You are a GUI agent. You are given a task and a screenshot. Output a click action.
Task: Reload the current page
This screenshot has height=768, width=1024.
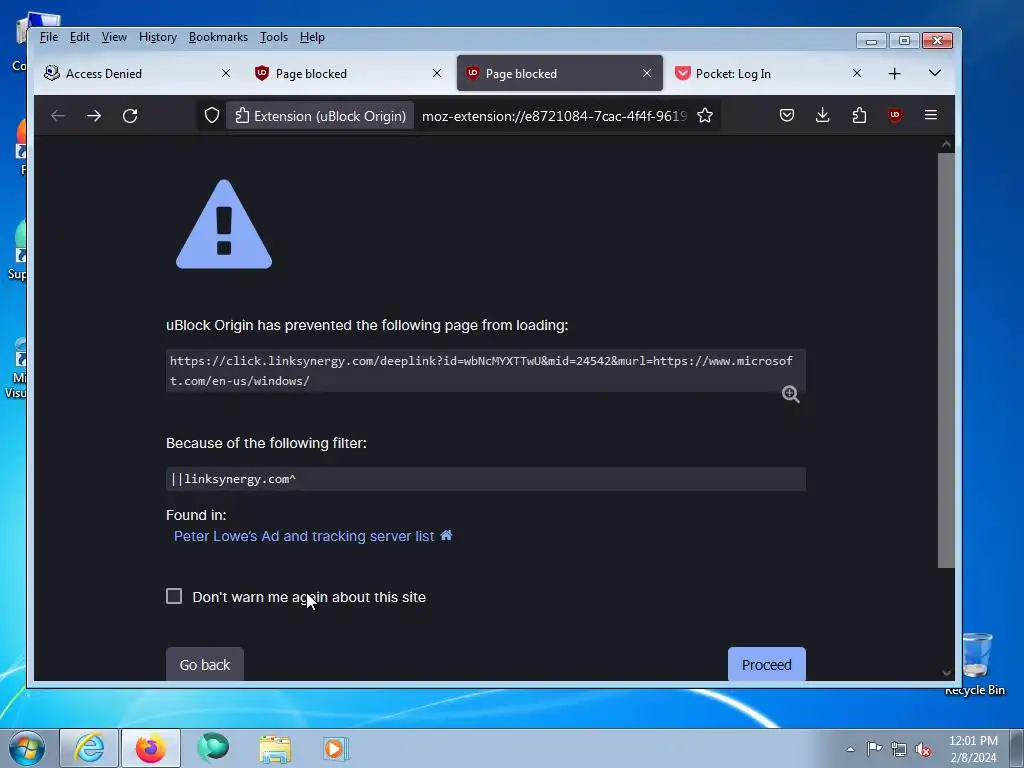130,116
